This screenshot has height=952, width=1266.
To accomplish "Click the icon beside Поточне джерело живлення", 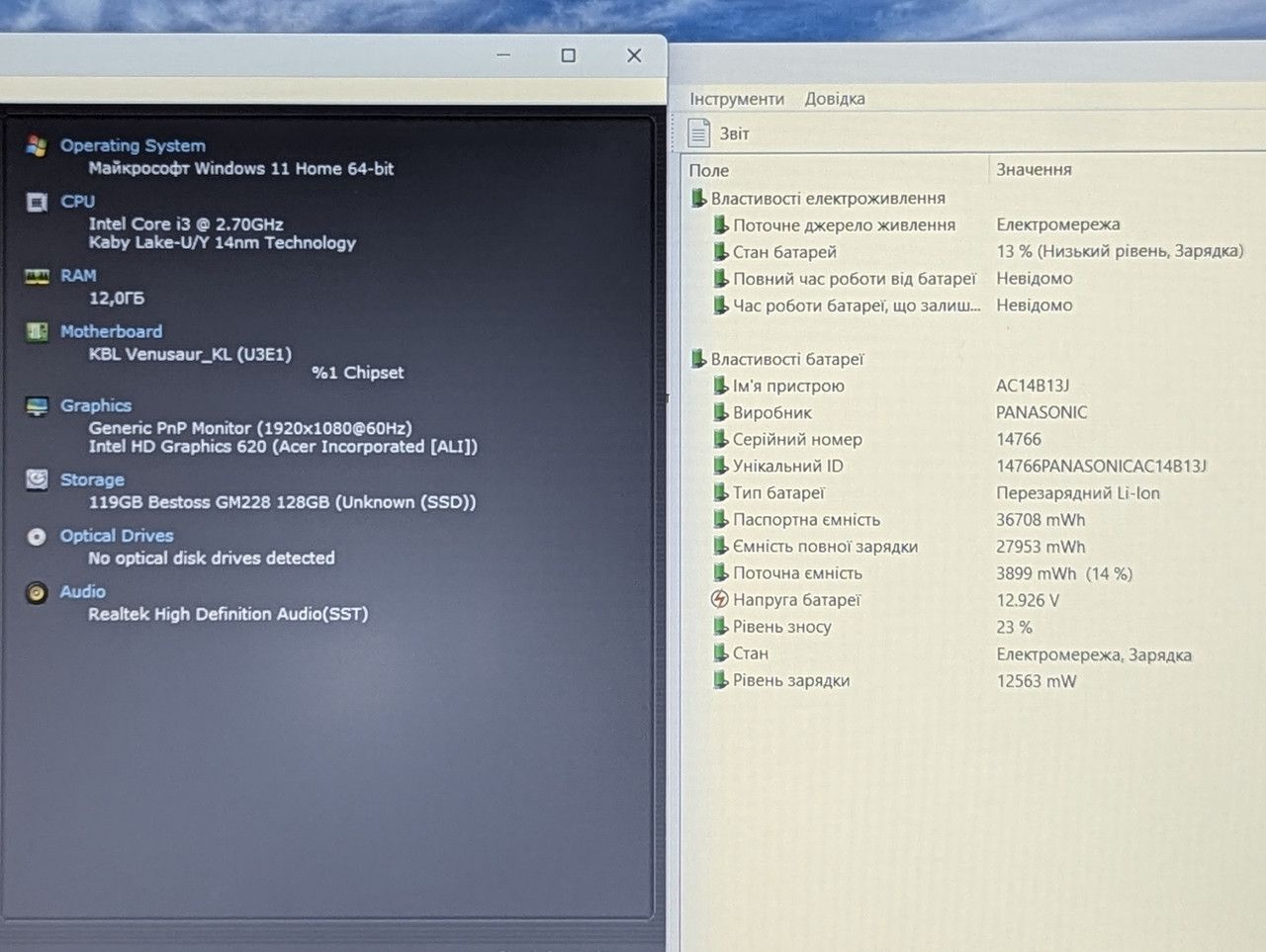I will [721, 224].
